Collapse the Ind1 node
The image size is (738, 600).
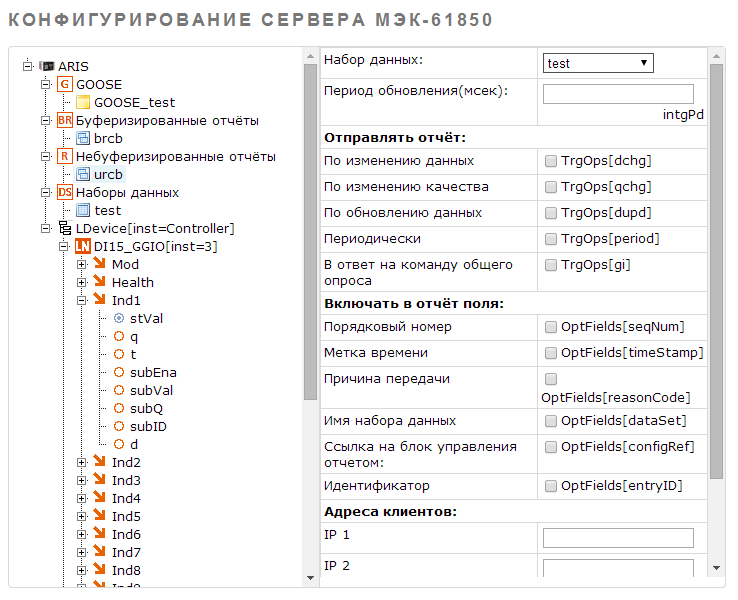point(82,300)
